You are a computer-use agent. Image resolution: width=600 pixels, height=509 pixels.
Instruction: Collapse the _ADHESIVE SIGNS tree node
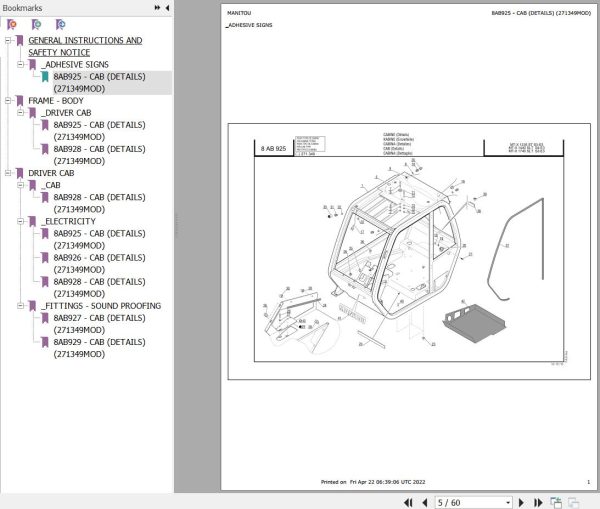(21, 64)
